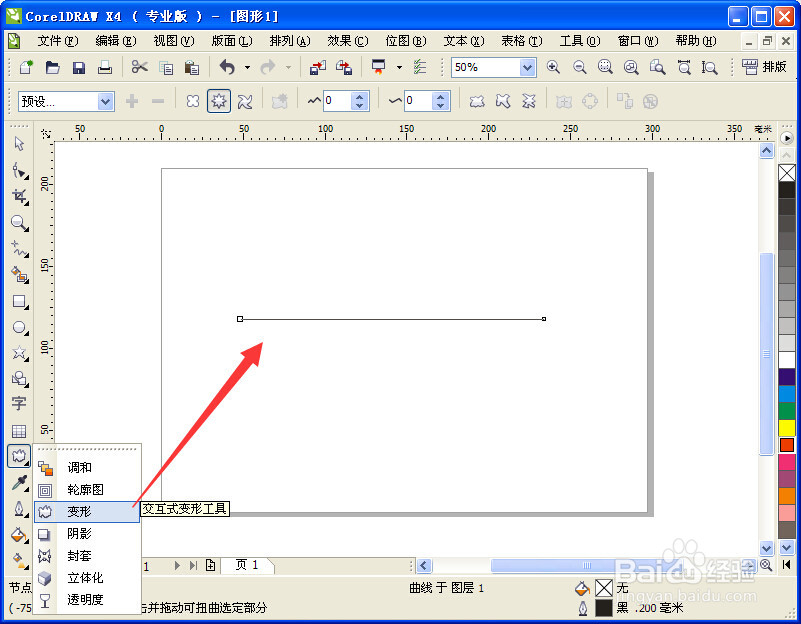
Task: Click the vertical scrollbar down arrow
Action: (766, 548)
